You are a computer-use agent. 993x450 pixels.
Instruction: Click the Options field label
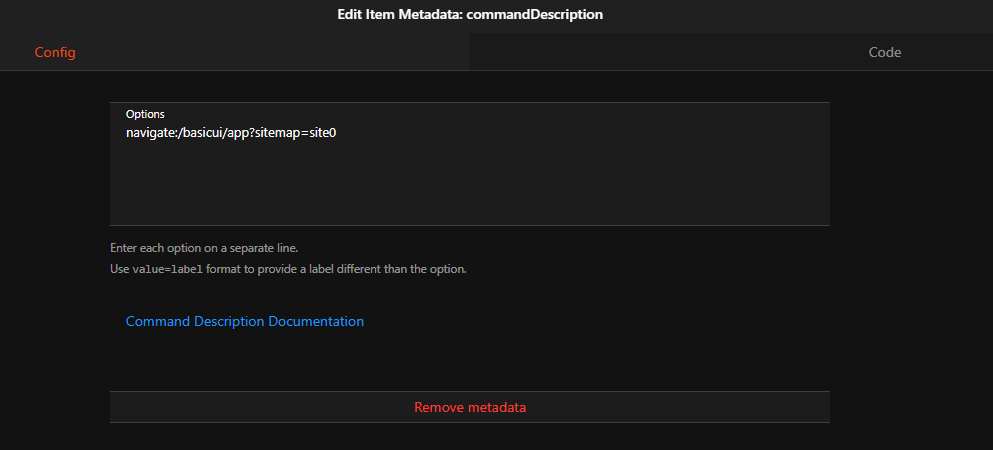[145, 114]
